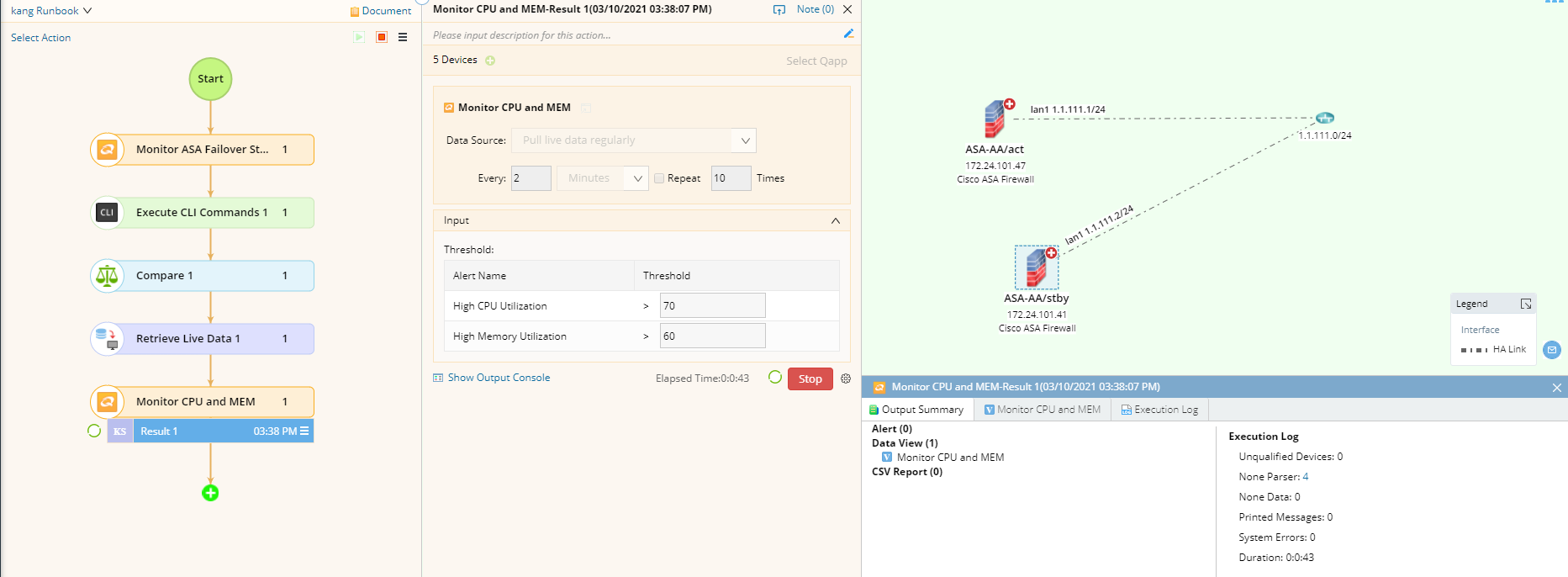The height and width of the screenshot is (577, 1568).
Task: Collapse the Input section
Action: tap(836, 220)
